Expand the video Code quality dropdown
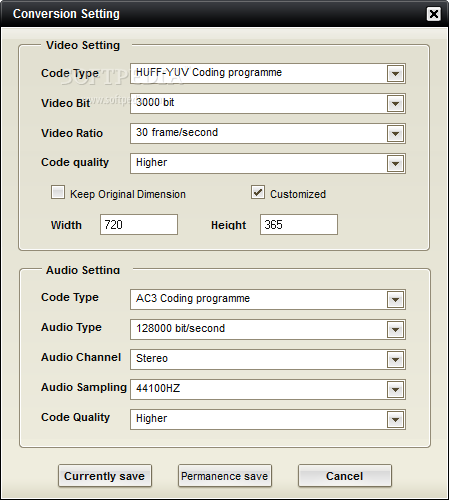This screenshot has height=500, width=449. tap(395, 164)
